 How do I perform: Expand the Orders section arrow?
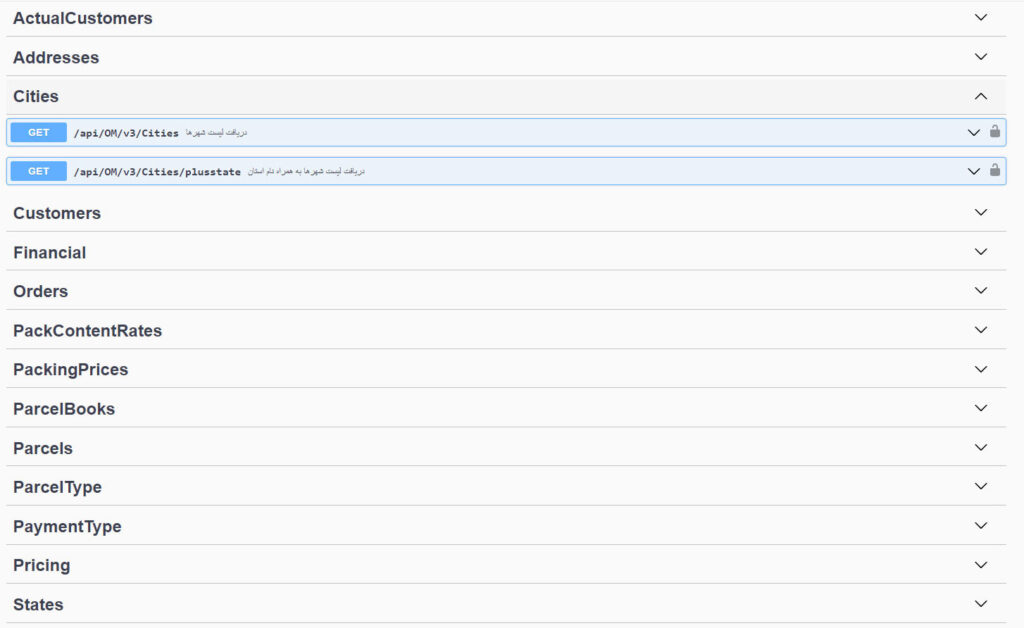[x=980, y=291]
